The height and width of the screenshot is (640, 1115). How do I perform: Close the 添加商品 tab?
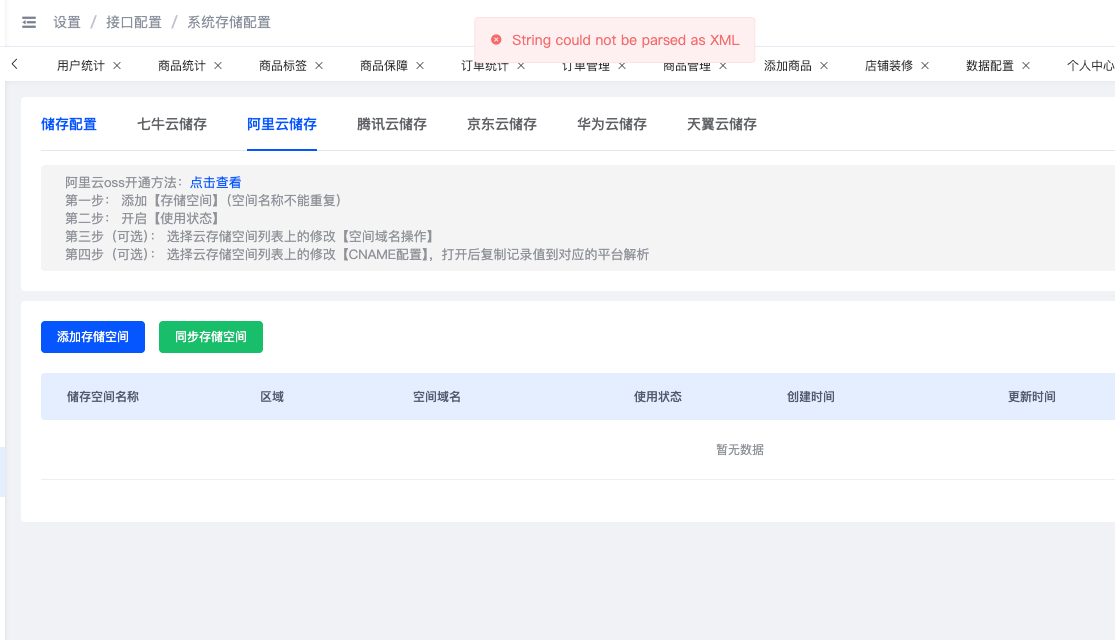click(824, 65)
